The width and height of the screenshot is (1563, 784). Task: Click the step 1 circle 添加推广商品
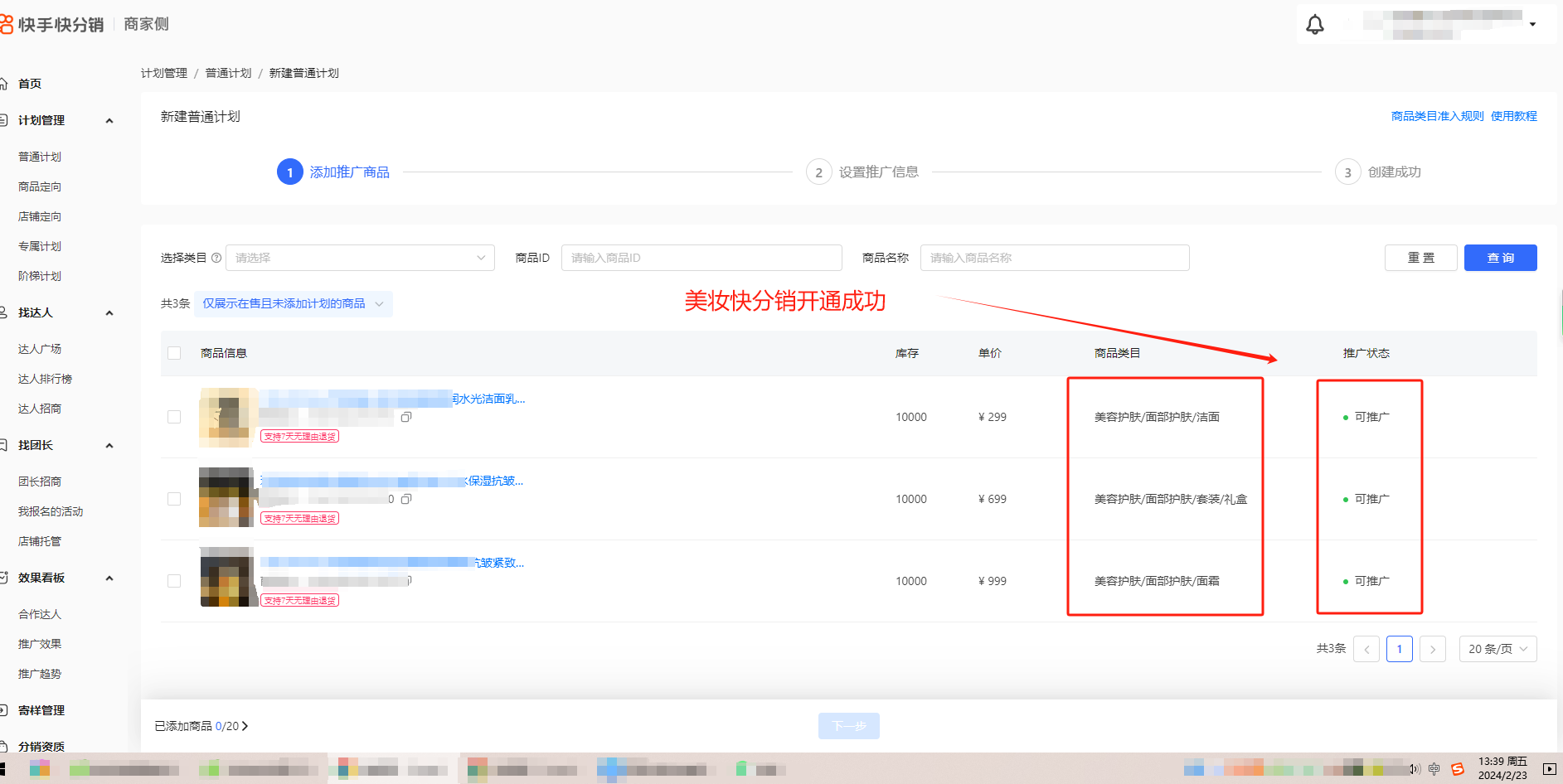point(290,172)
